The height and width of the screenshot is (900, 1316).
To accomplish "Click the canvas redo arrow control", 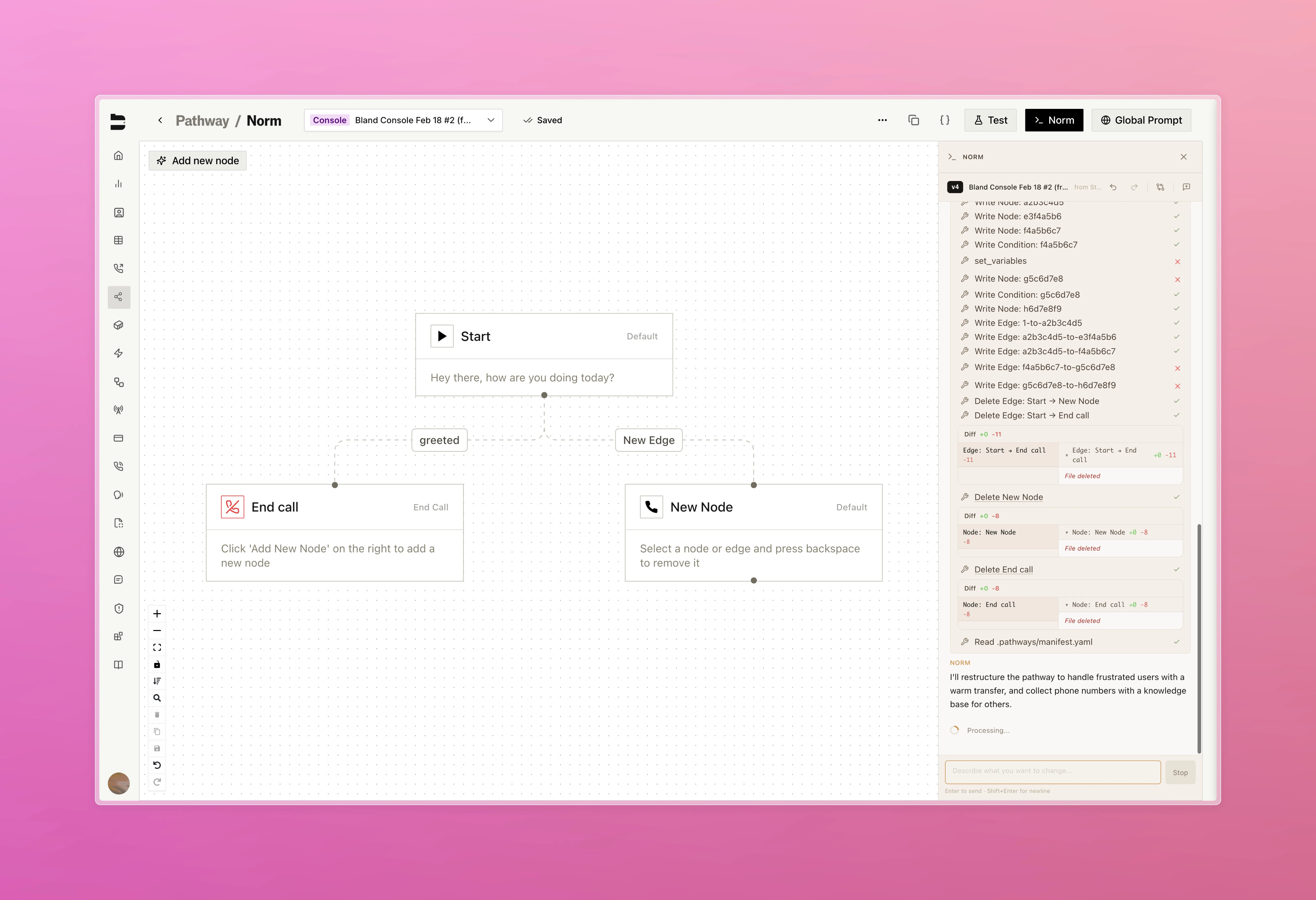I will coord(157,782).
